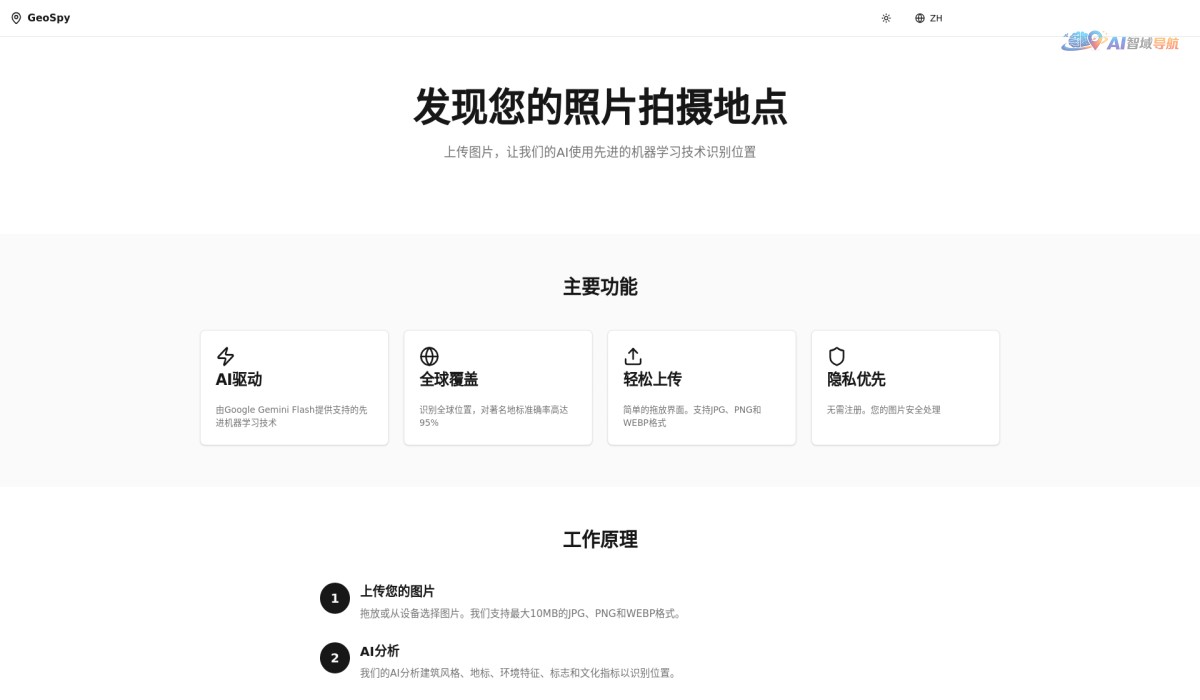Click step 2 numbered circle icon
The image size is (1200, 700).
(334, 657)
